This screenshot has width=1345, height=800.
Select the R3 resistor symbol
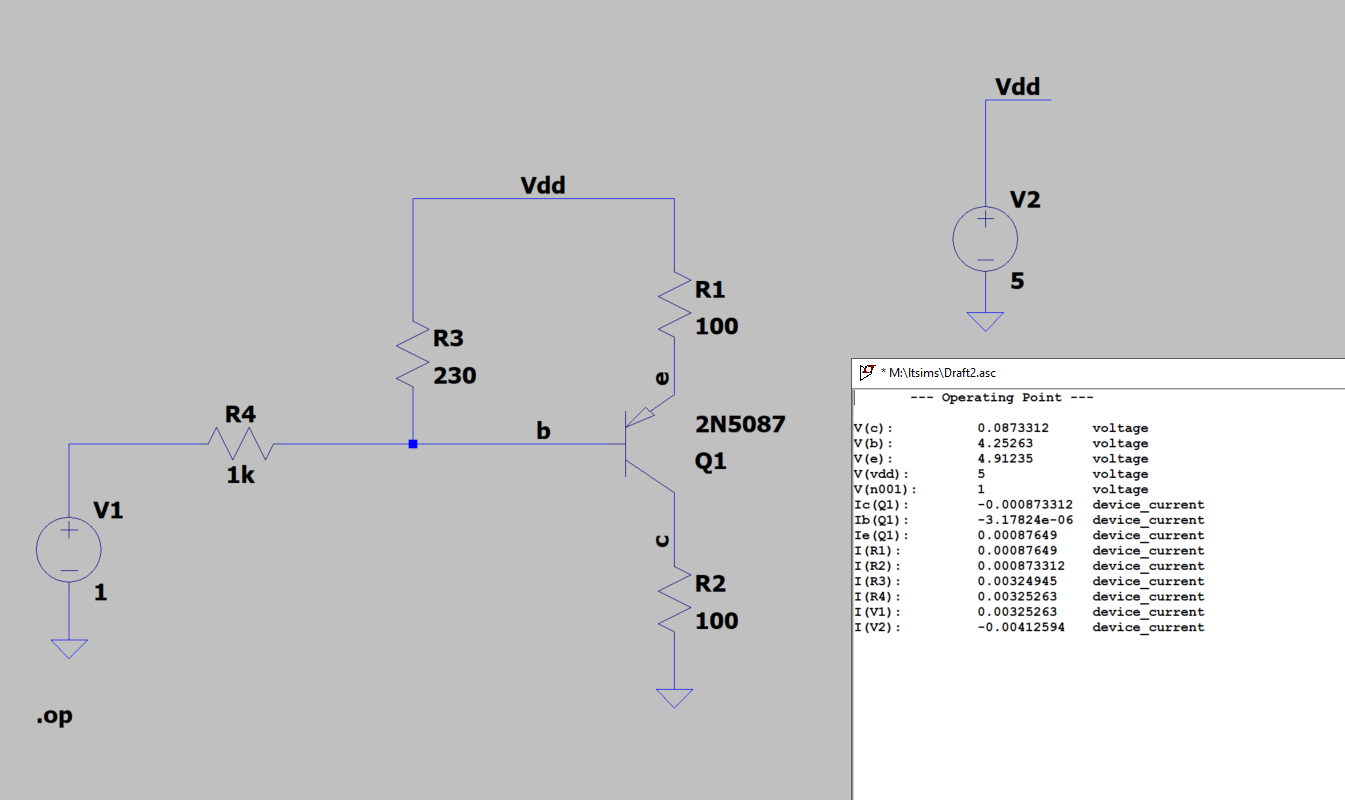tap(413, 355)
